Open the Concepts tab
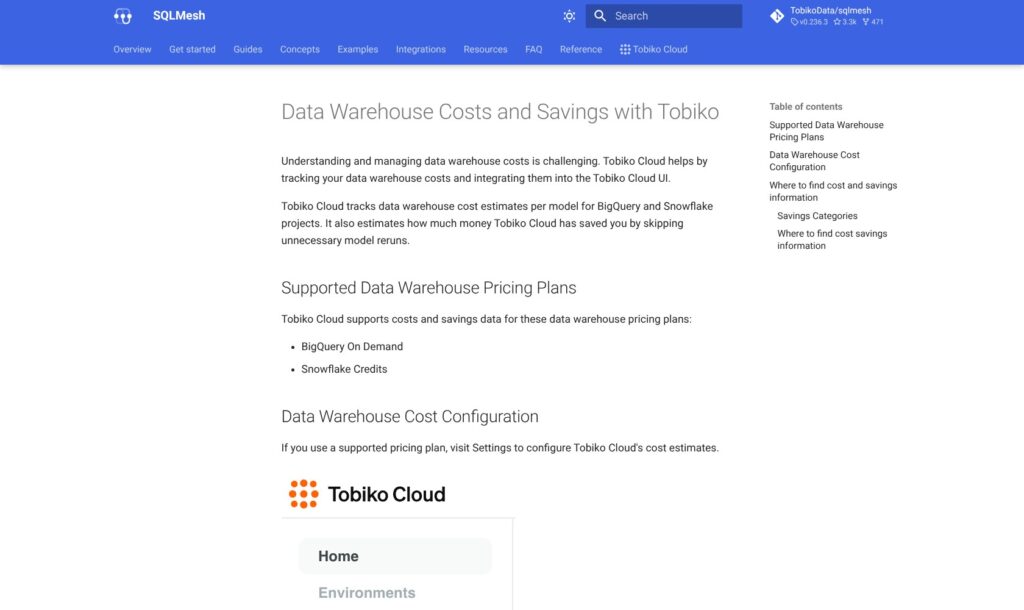The height and width of the screenshot is (610, 1024). [300, 50]
